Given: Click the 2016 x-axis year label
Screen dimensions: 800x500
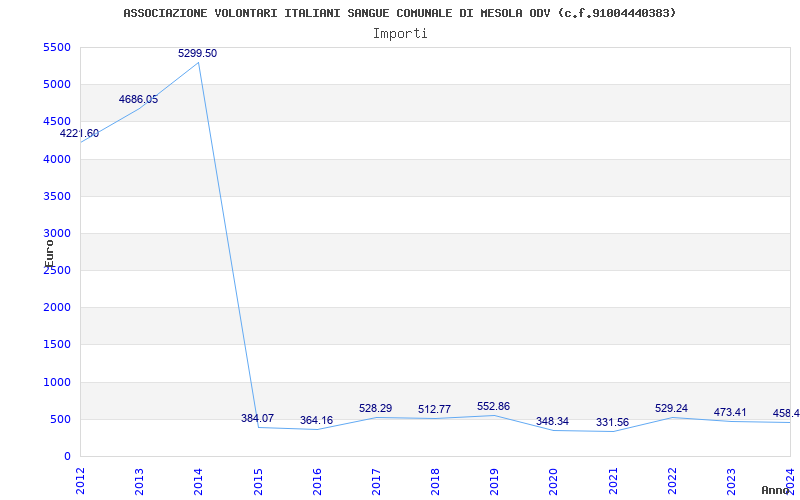Looking at the screenshot, I should click(x=317, y=481).
